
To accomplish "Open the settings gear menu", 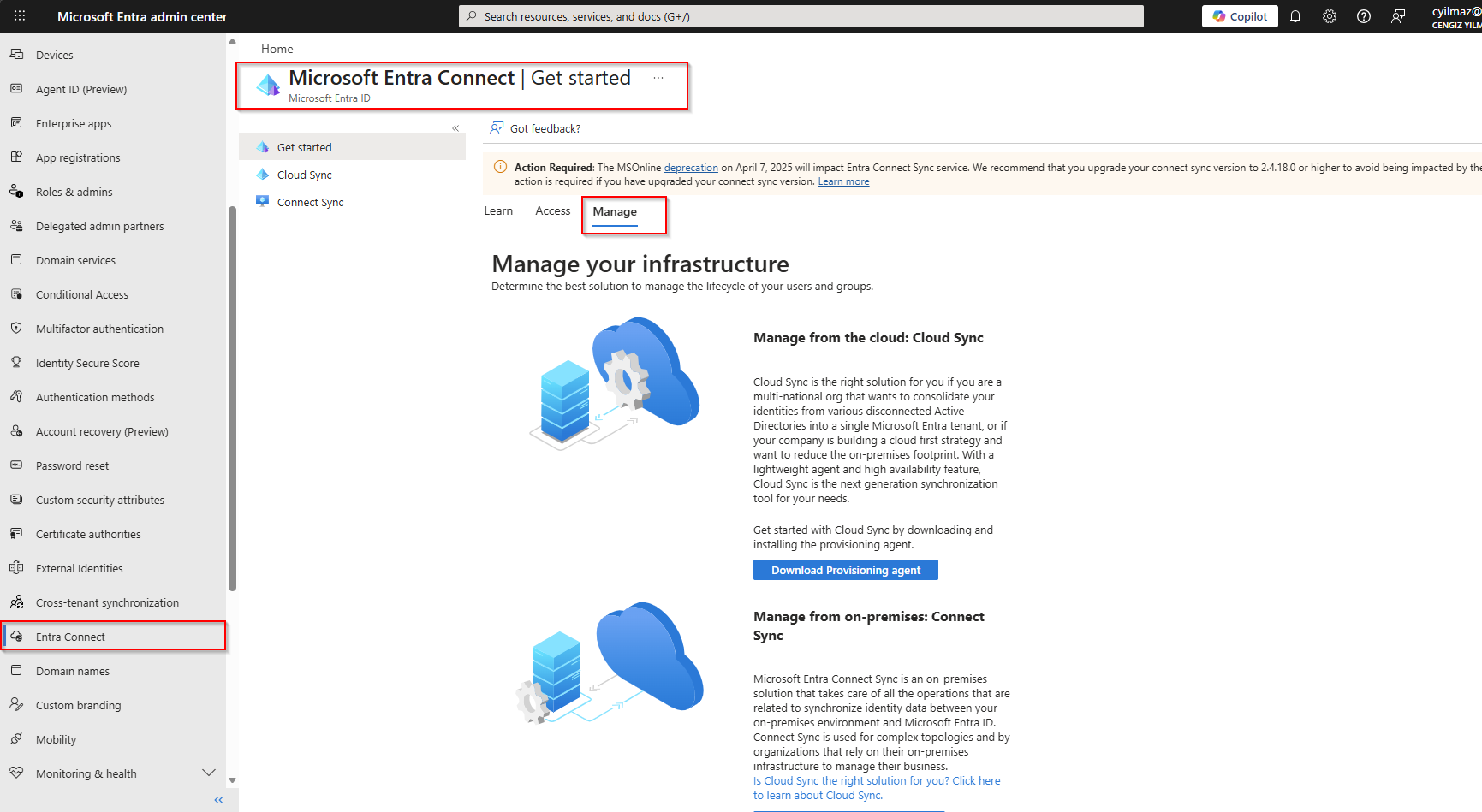I will tap(1329, 15).
